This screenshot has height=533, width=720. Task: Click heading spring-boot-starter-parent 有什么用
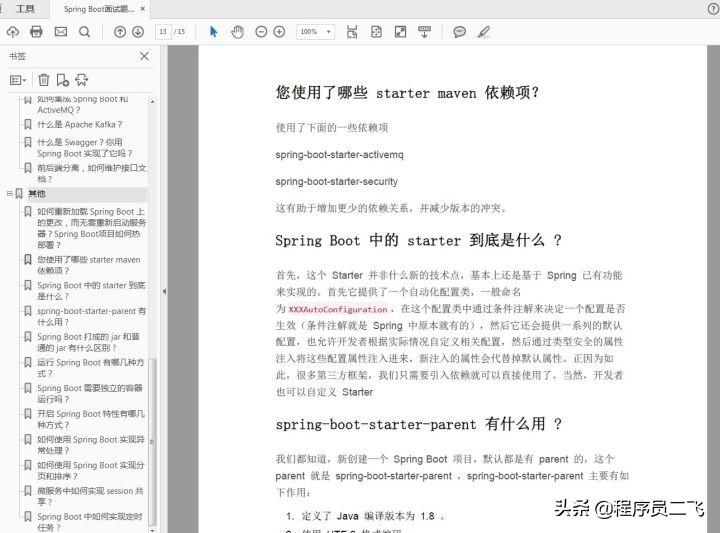[418, 424]
